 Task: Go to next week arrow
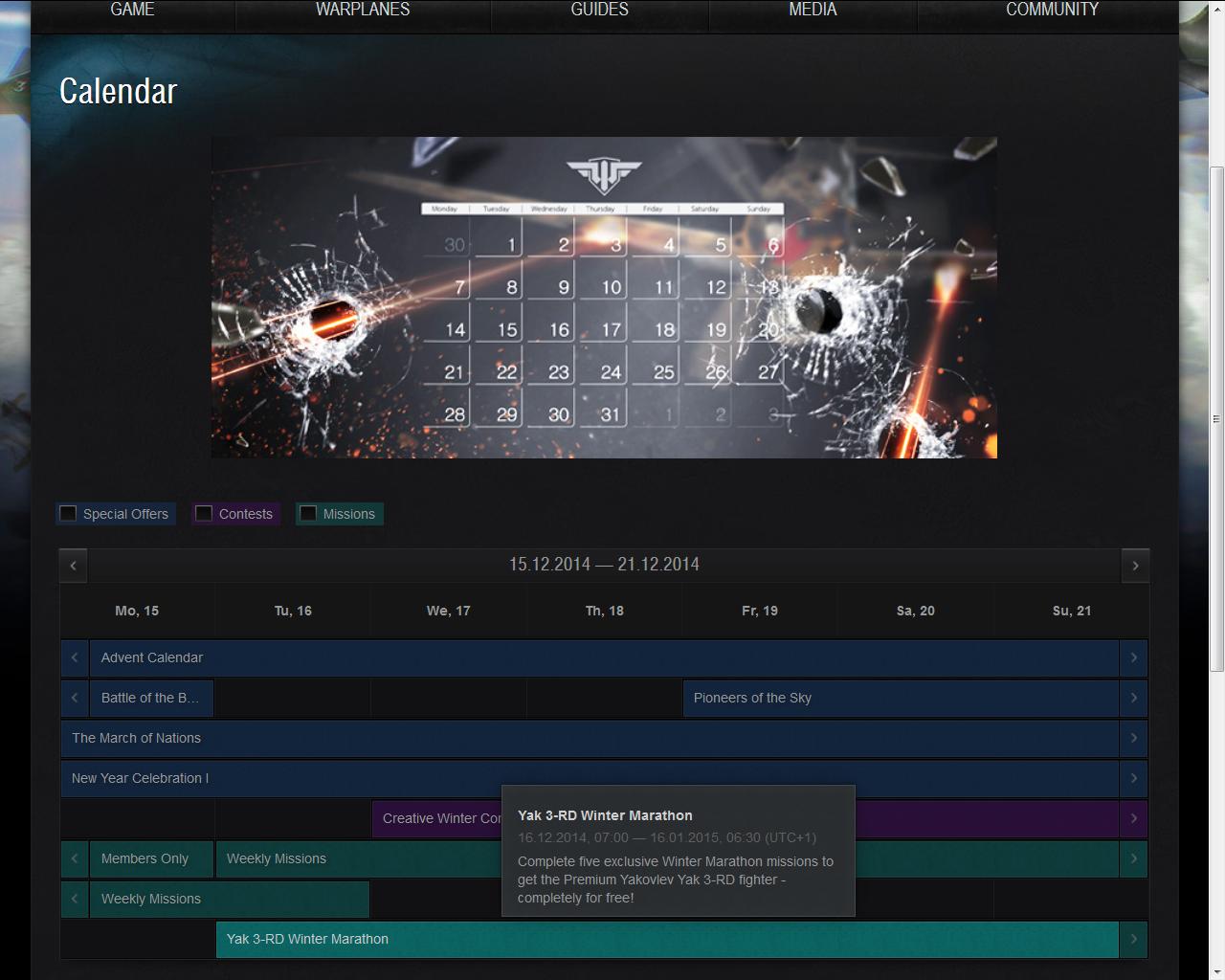pos(1135,566)
